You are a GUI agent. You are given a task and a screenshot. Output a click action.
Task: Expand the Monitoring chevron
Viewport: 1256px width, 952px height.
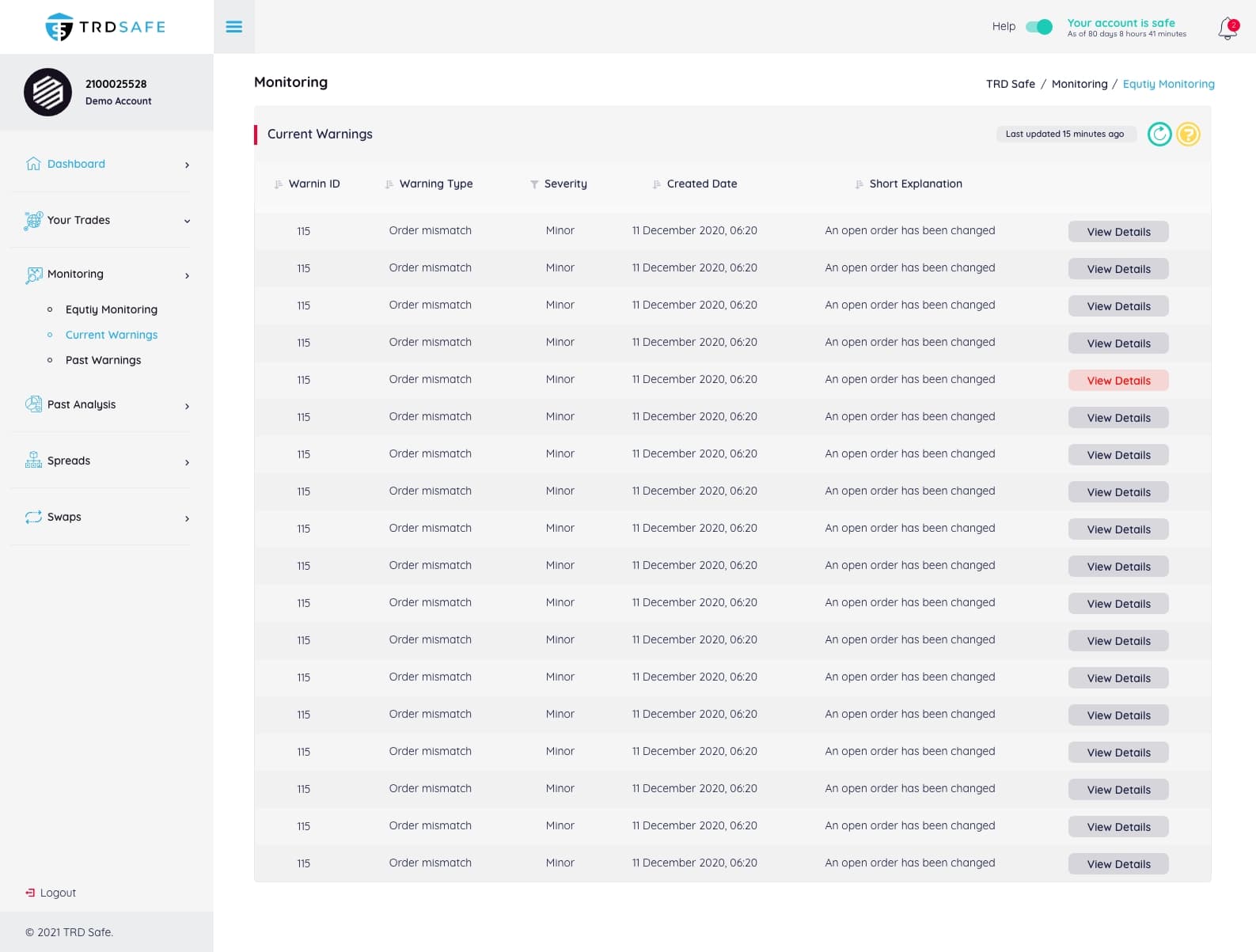(x=187, y=275)
